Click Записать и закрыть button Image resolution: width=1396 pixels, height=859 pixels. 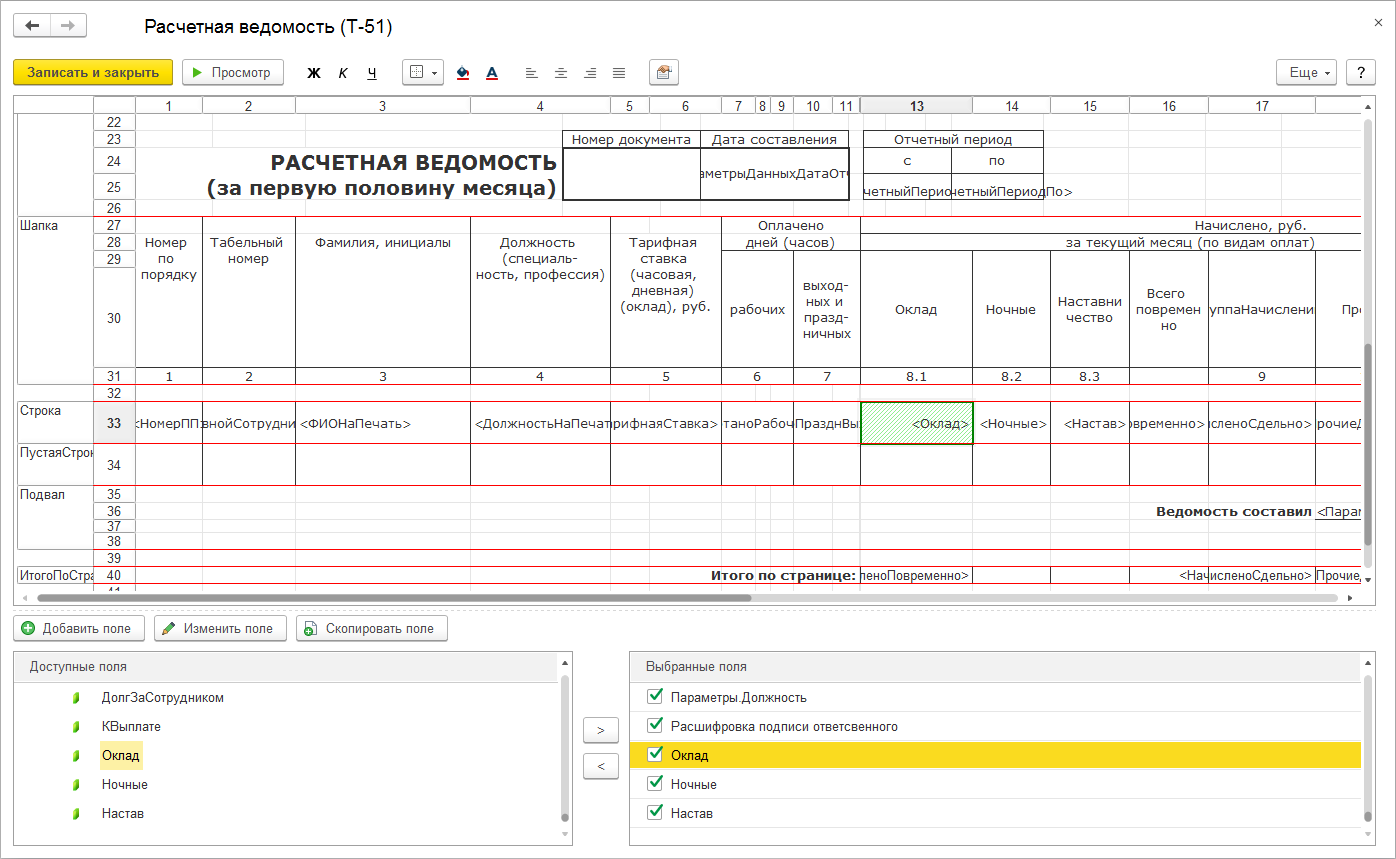(93, 73)
